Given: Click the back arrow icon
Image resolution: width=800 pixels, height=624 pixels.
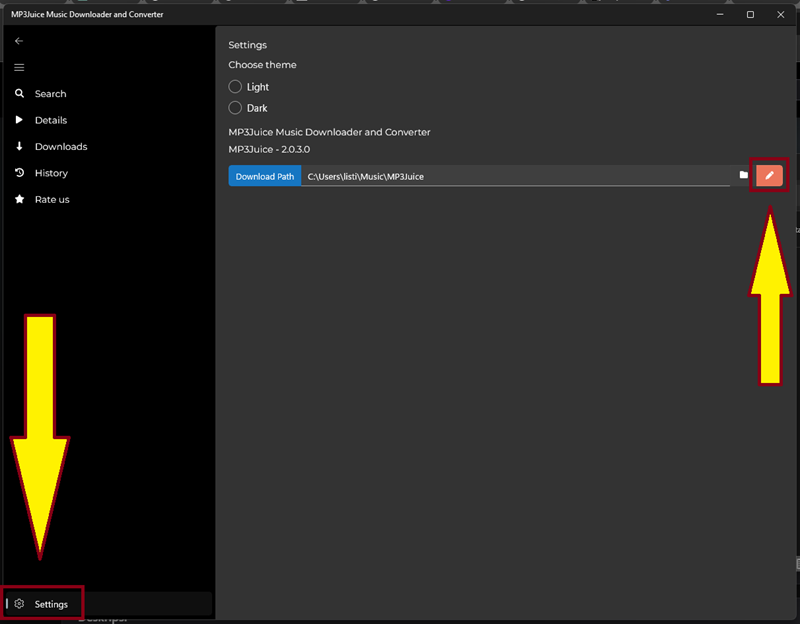Looking at the screenshot, I should click(x=19, y=41).
